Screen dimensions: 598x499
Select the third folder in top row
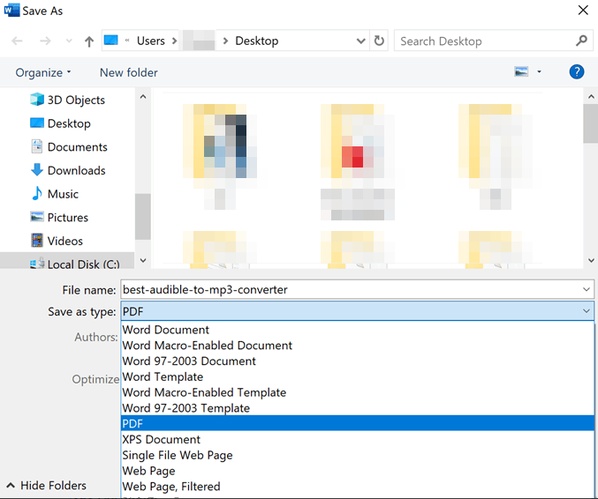495,156
